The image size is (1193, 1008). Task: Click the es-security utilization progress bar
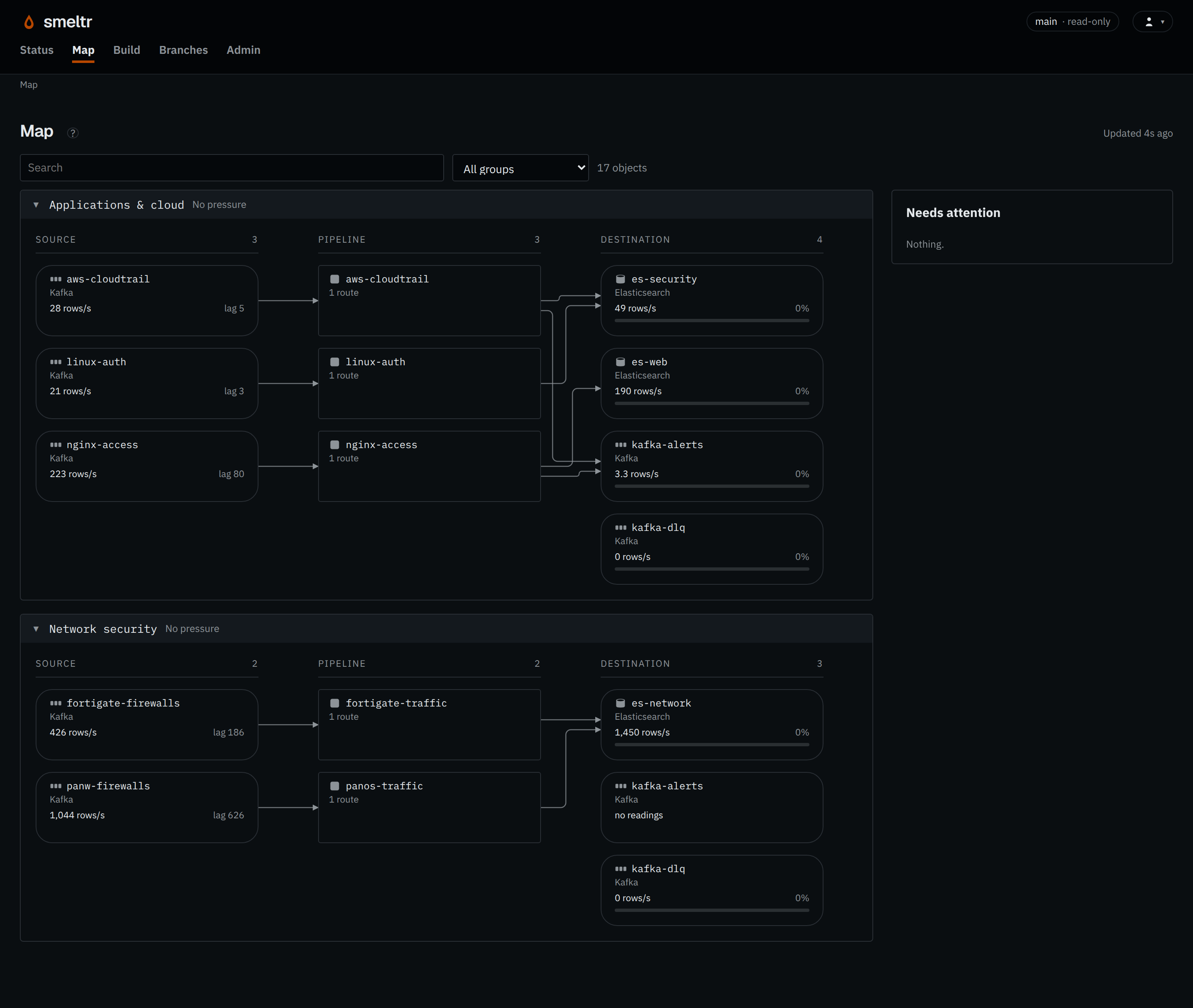tap(712, 321)
